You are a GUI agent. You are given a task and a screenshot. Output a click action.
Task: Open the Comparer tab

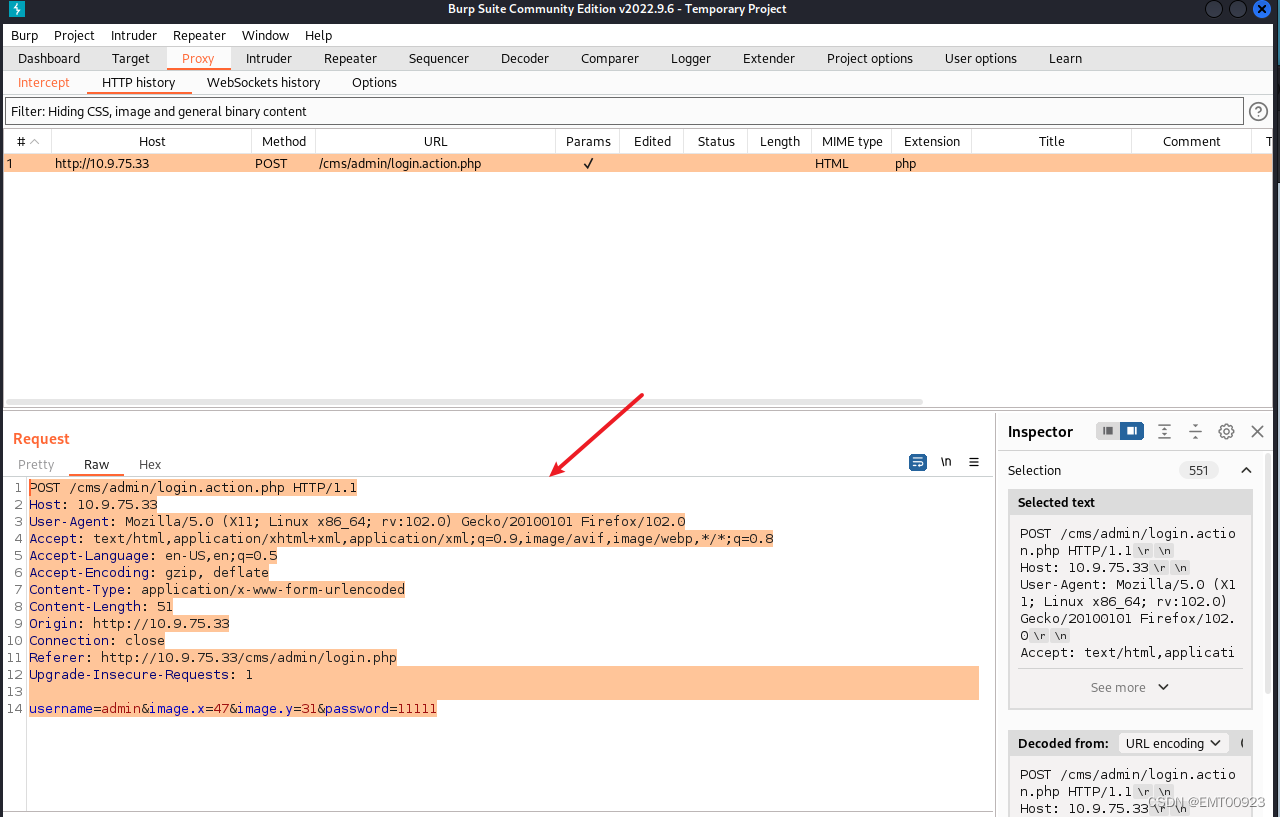[610, 58]
